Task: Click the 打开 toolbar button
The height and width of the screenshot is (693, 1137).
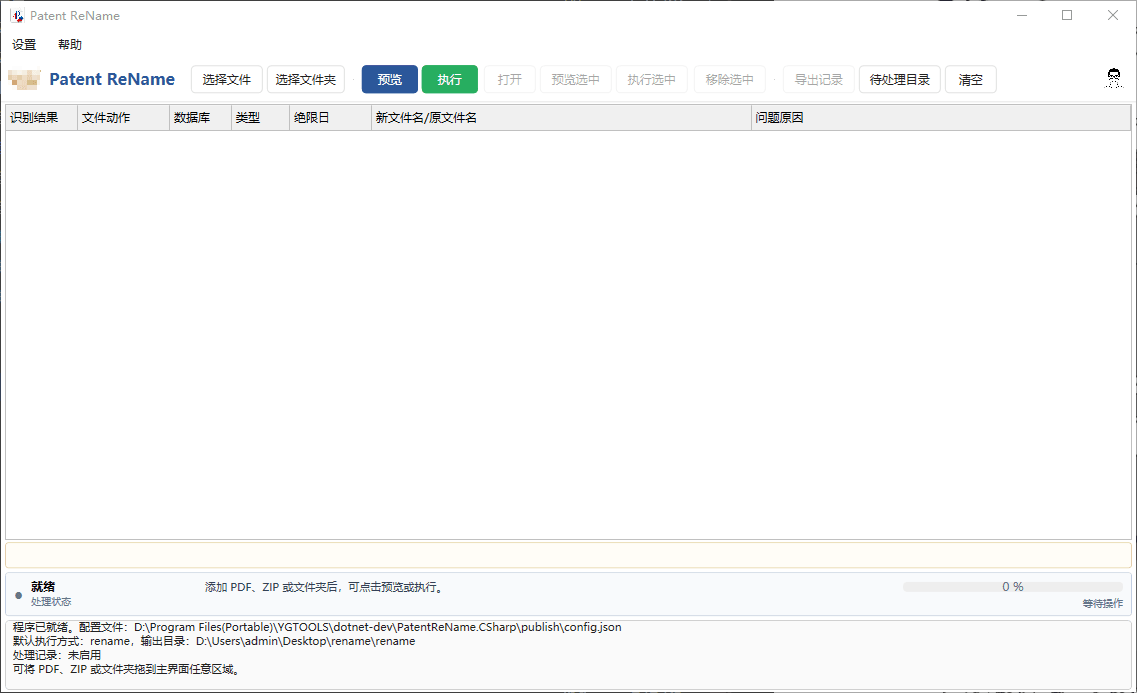Action: click(x=510, y=80)
